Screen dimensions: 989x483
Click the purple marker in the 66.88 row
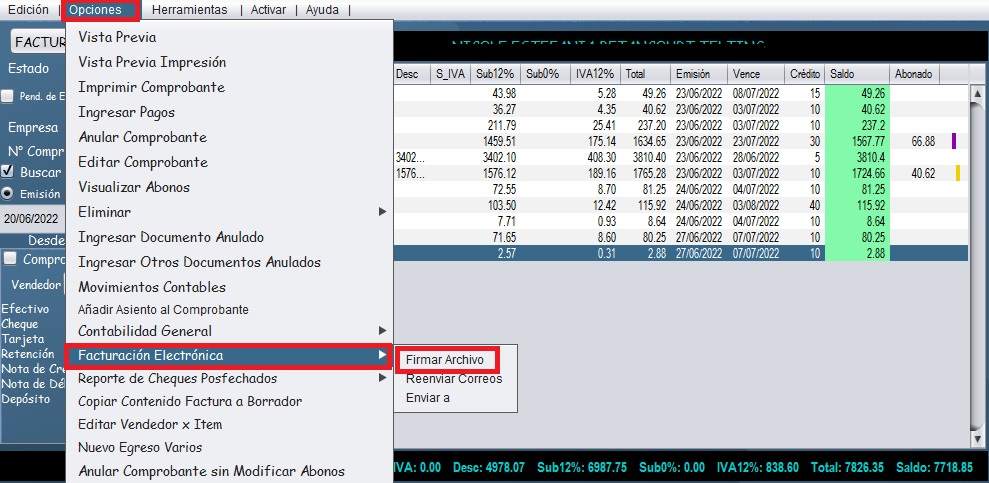(954, 142)
